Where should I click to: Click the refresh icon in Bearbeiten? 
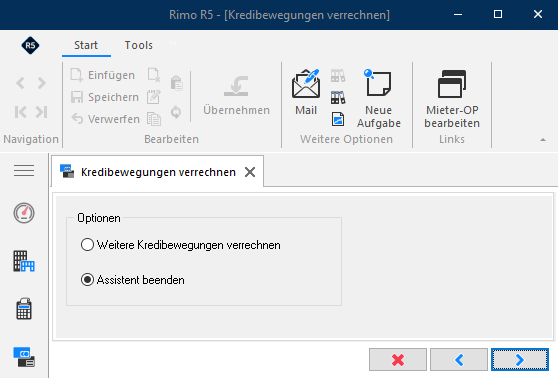pyautogui.click(x=176, y=112)
